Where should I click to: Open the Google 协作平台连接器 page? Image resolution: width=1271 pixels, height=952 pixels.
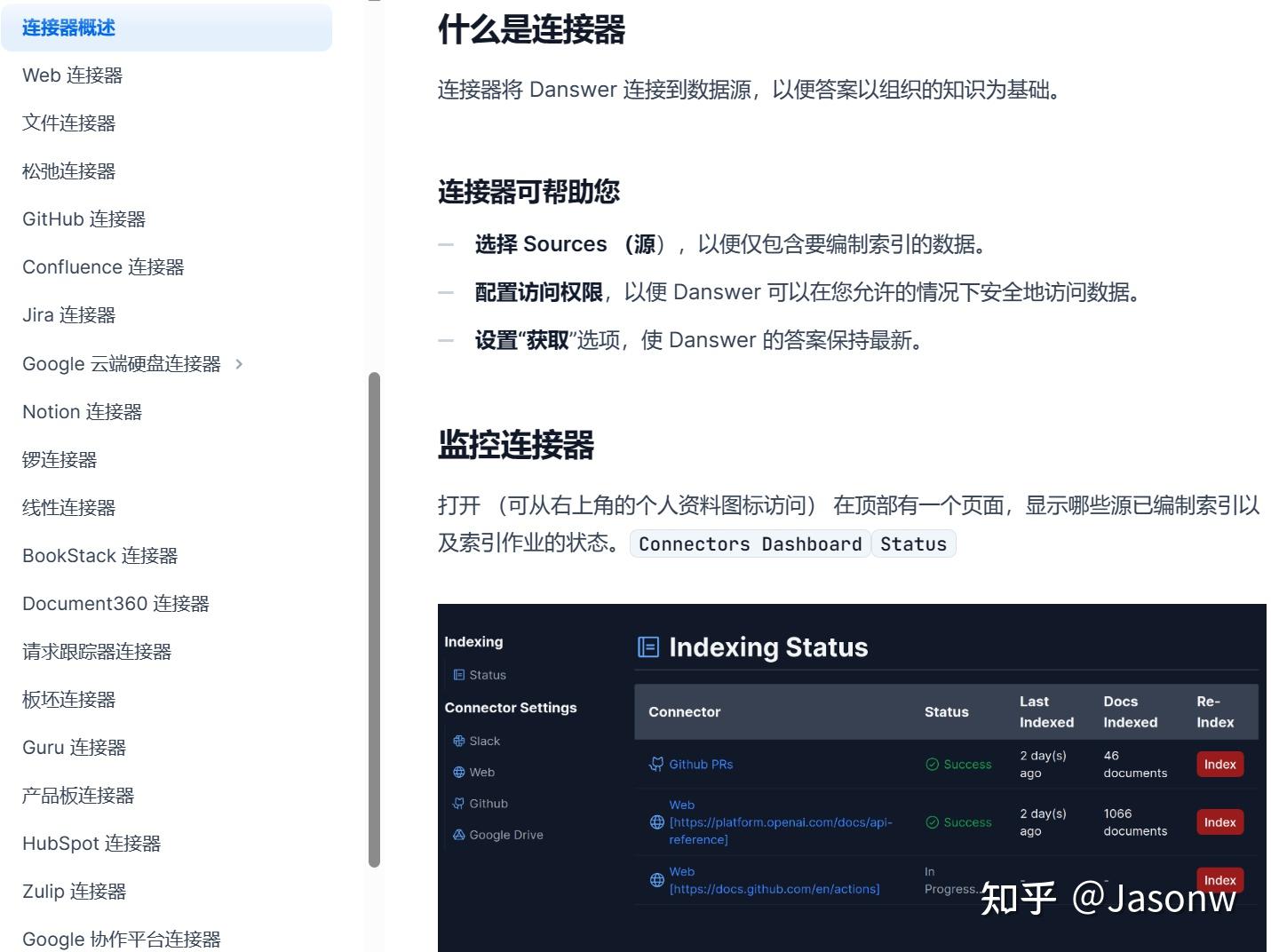[x=121, y=940]
